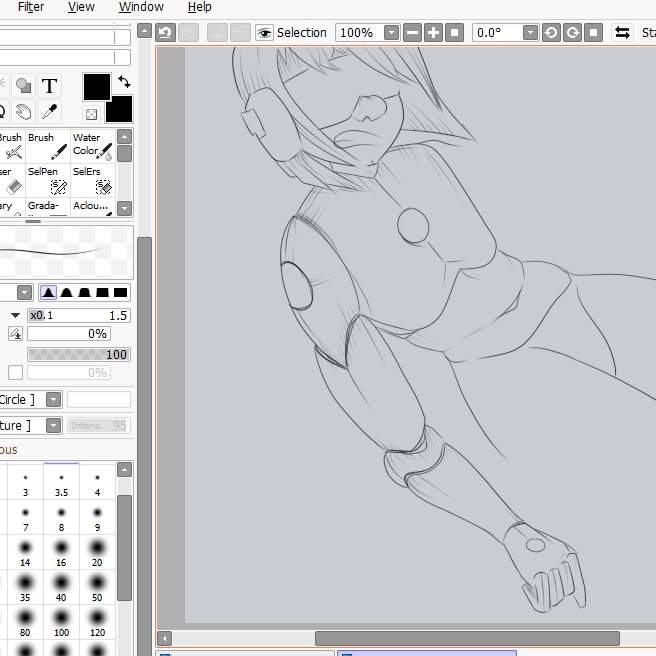Image resolution: width=656 pixels, height=656 pixels.
Task: Choose the Water Color brush
Action: click(x=92, y=146)
